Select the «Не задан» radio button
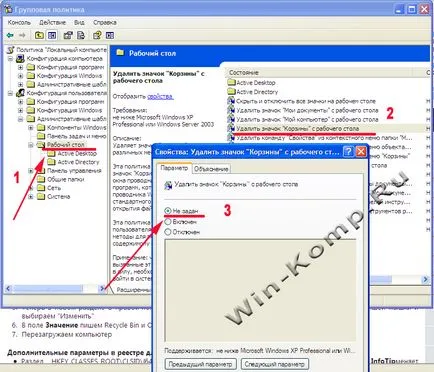Viewport: 434px width, 372px height. coord(168,211)
